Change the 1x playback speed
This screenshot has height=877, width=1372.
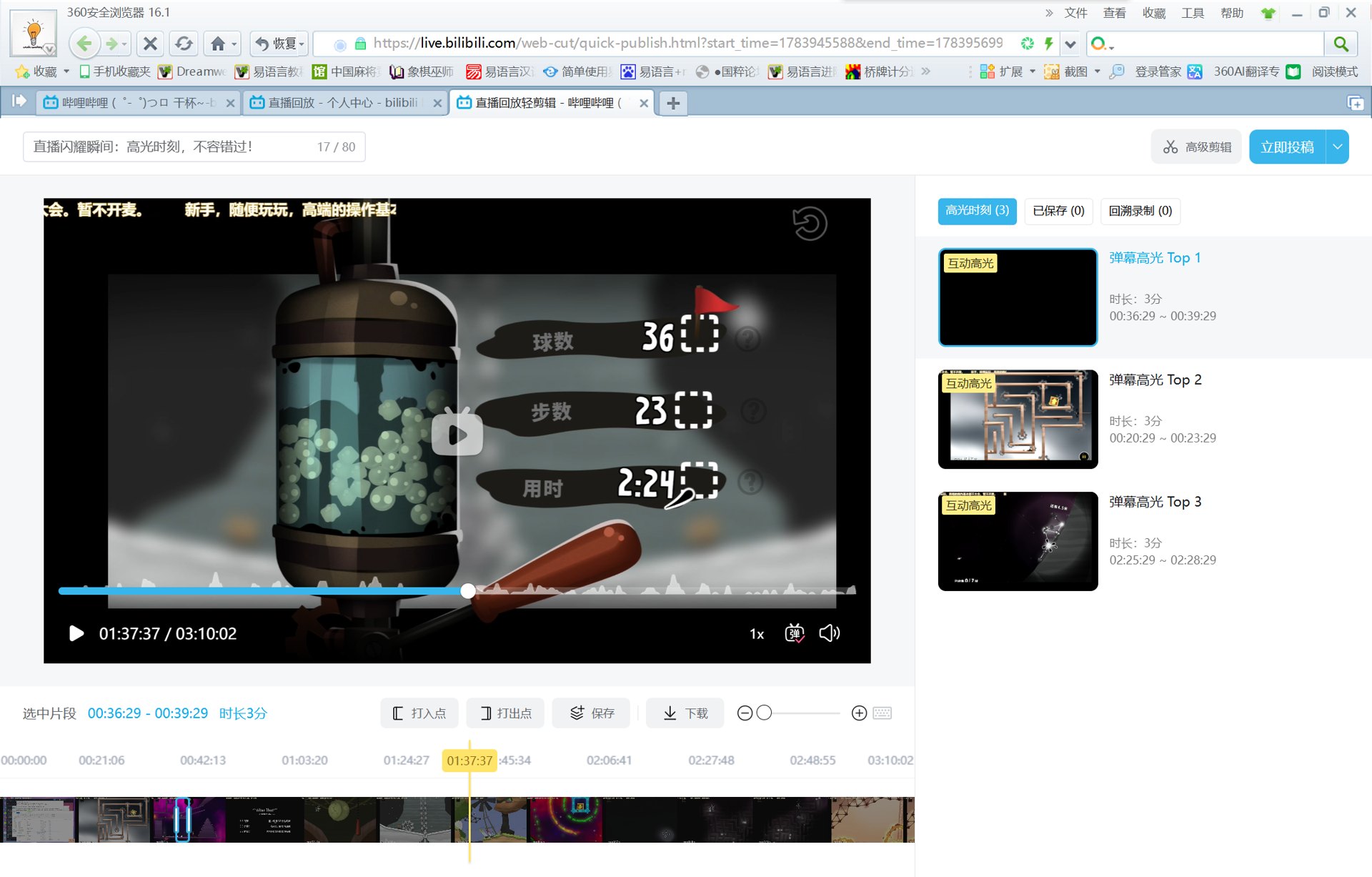click(757, 634)
